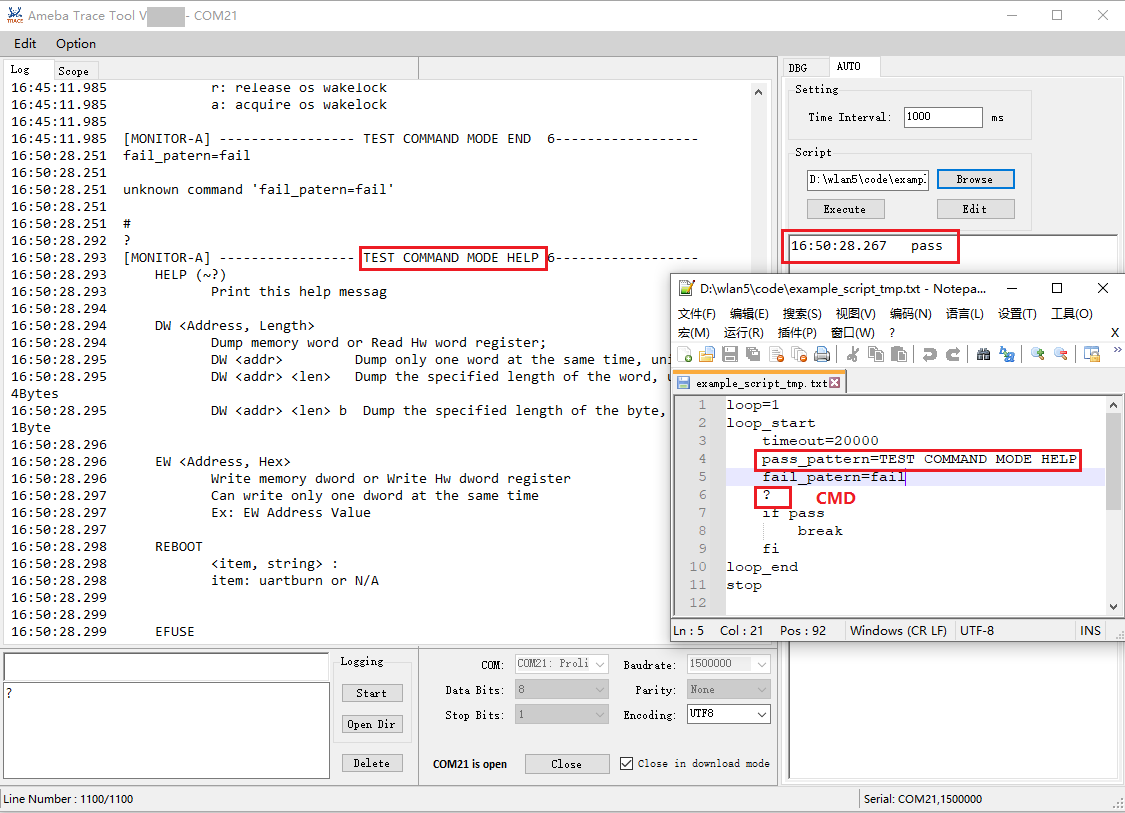The image size is (1125, 813).
Task: Expand the Encoding UTF8 dropdown
Action: (x=762, y=714)
